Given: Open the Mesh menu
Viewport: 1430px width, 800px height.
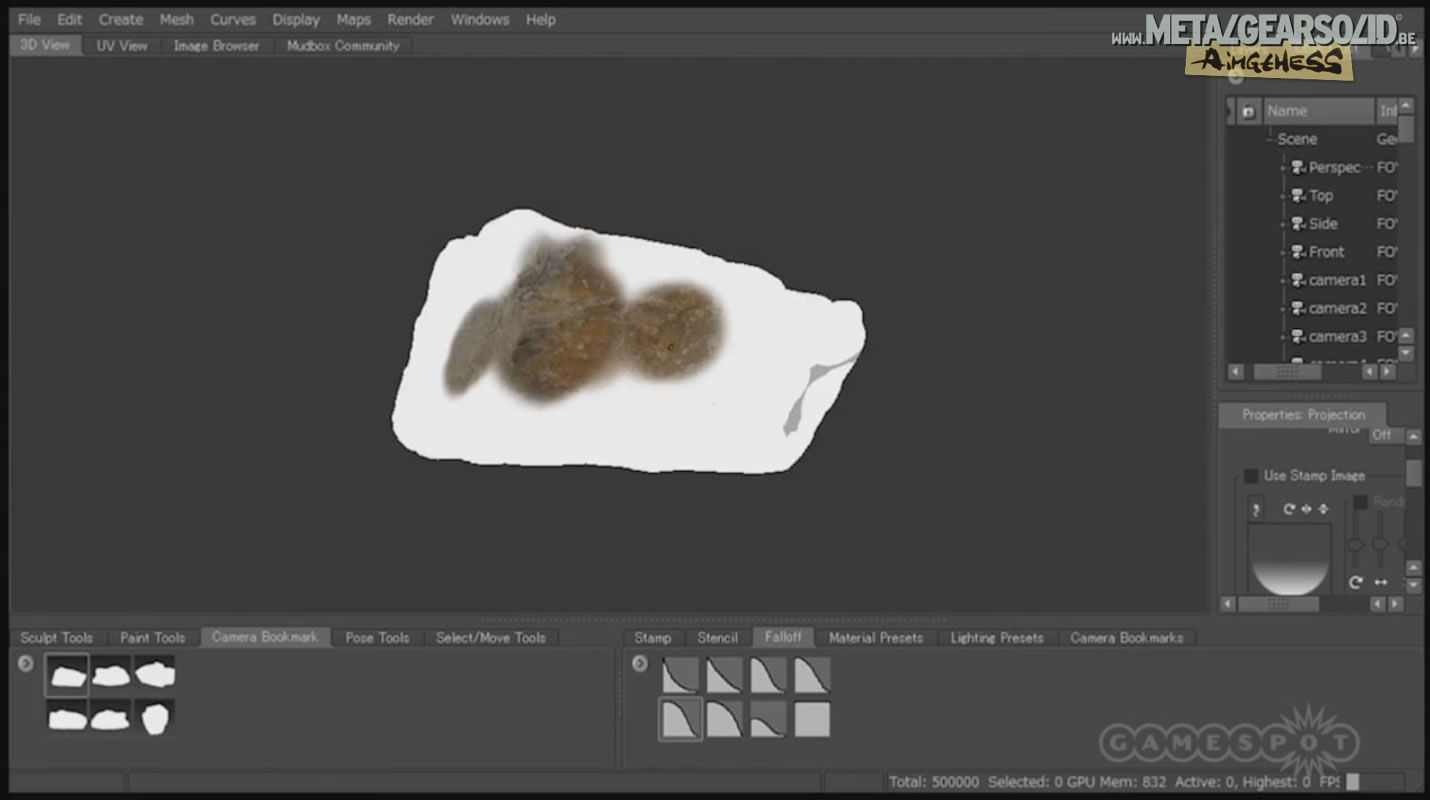Looking at the screenshot, I should (177, 19).
